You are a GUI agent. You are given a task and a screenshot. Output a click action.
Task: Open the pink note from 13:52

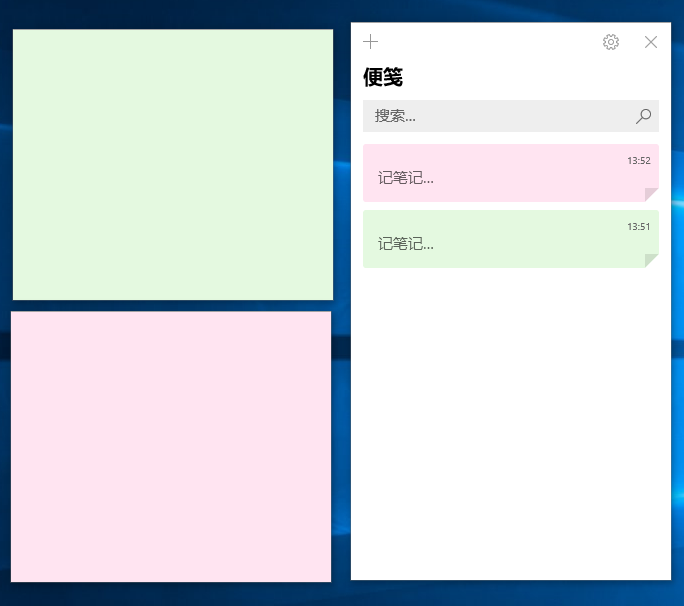511,173
